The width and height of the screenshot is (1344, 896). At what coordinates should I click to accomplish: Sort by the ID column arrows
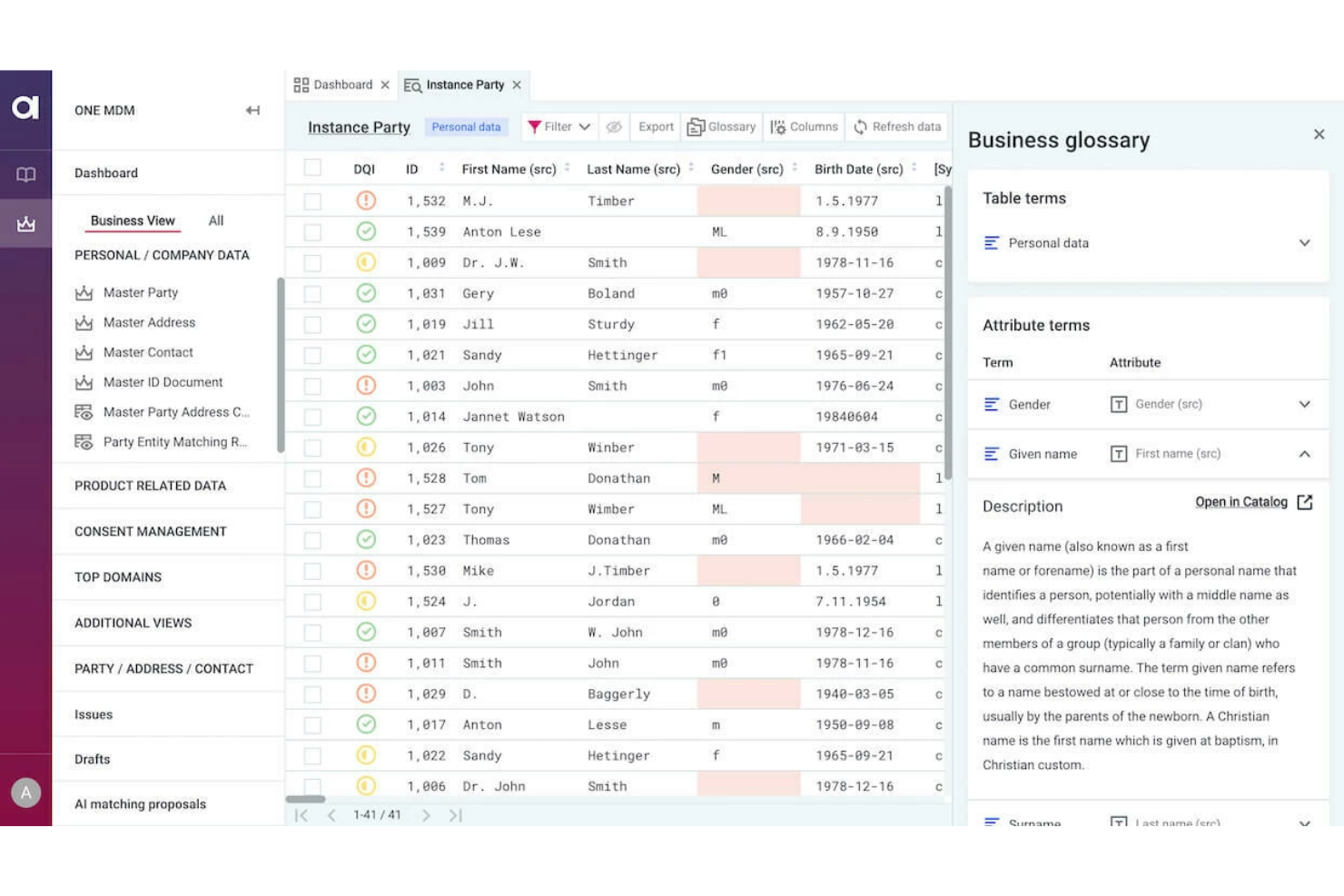click(441, 168)
